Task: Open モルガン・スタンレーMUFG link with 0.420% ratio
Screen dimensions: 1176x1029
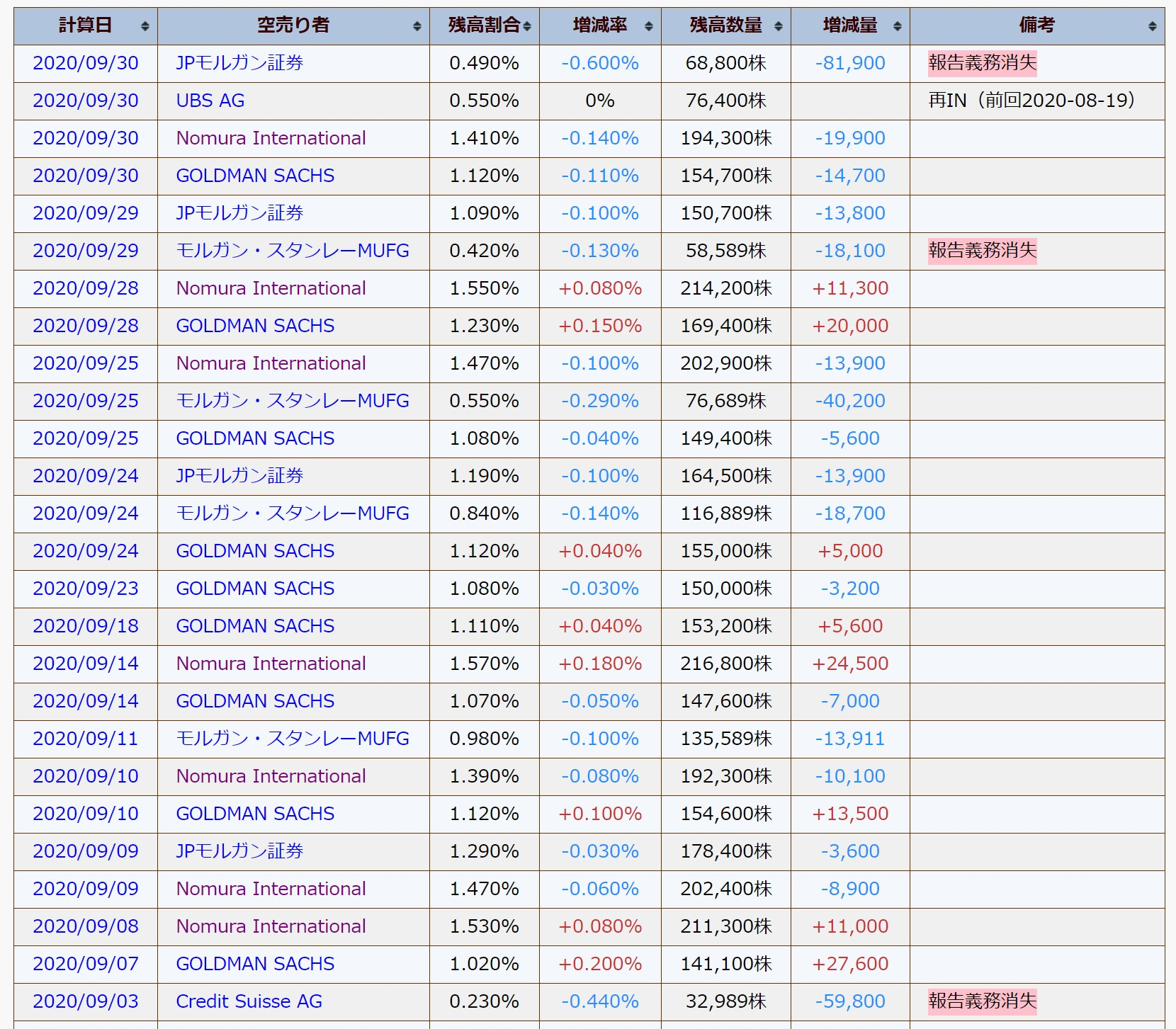Action: (x=293, y=251)
